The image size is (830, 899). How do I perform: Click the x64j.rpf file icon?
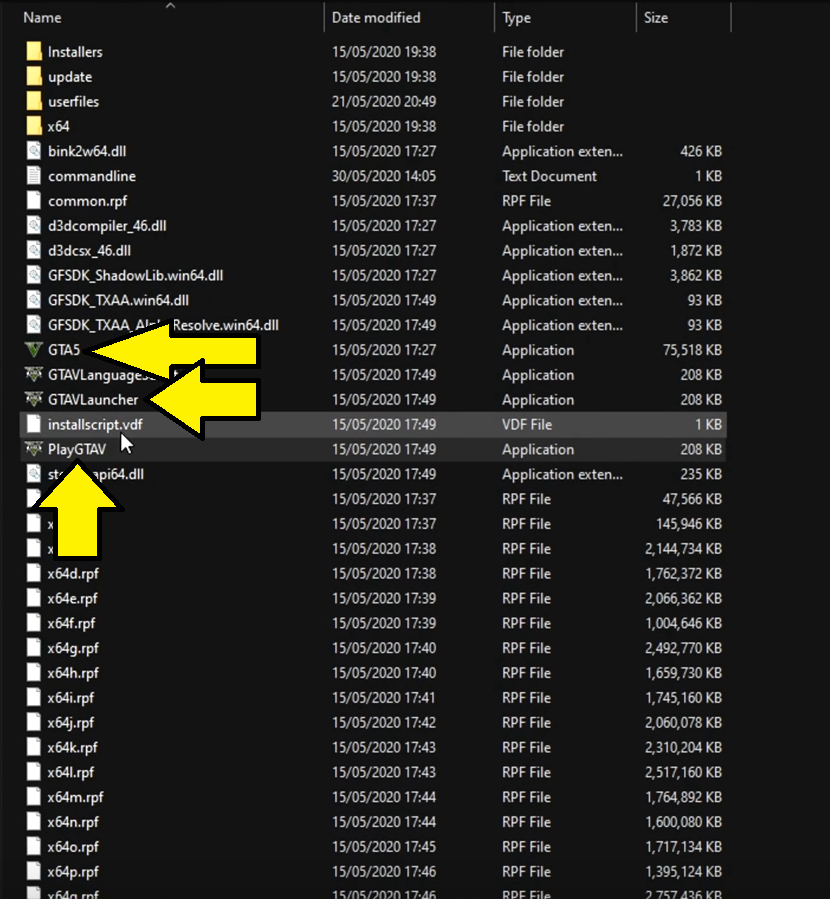(34, 722)
